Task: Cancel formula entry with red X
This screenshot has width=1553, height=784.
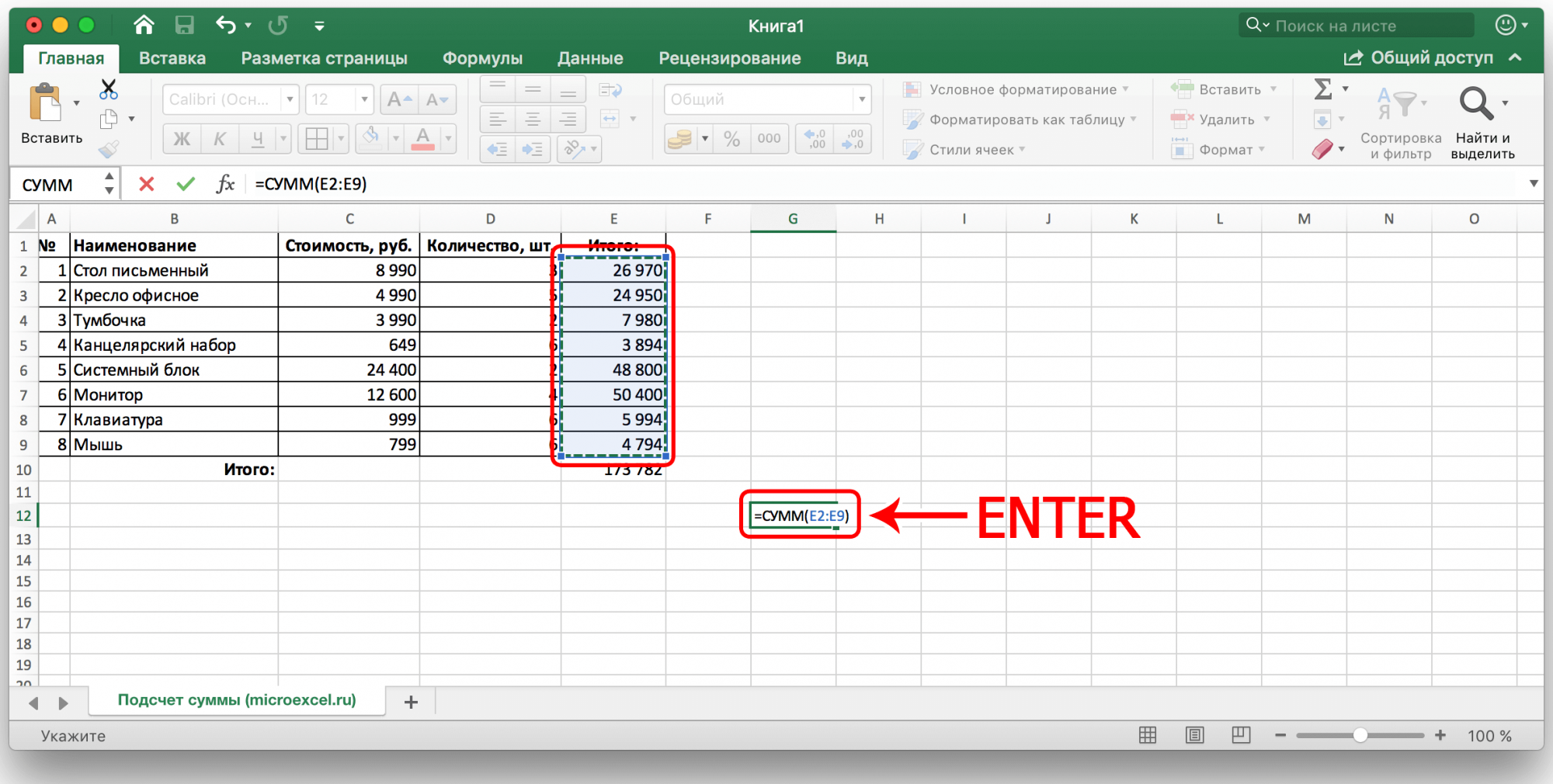Action: click(x=146, y=184)
